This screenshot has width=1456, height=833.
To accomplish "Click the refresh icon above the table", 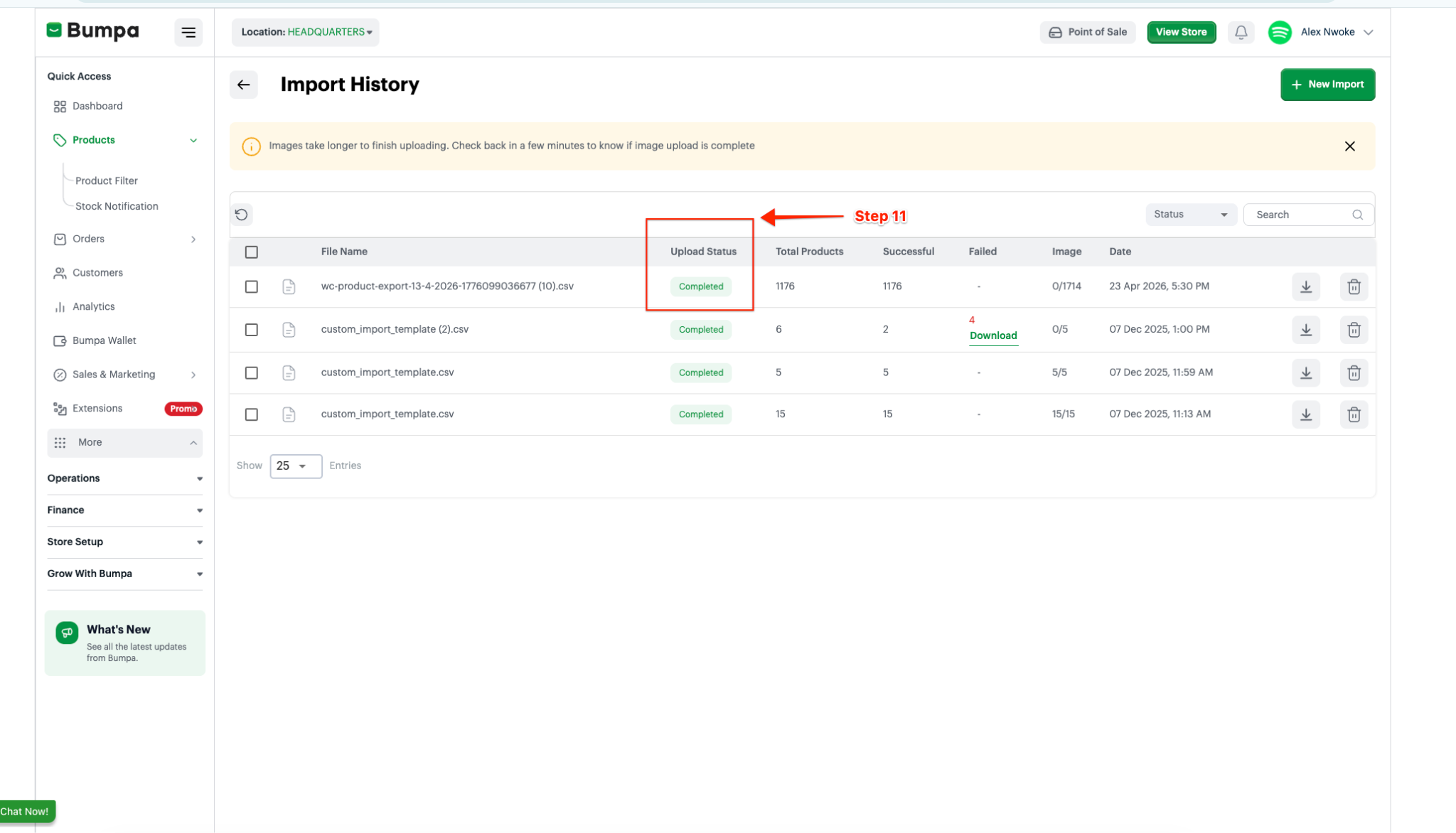I will tap(242, 215).
